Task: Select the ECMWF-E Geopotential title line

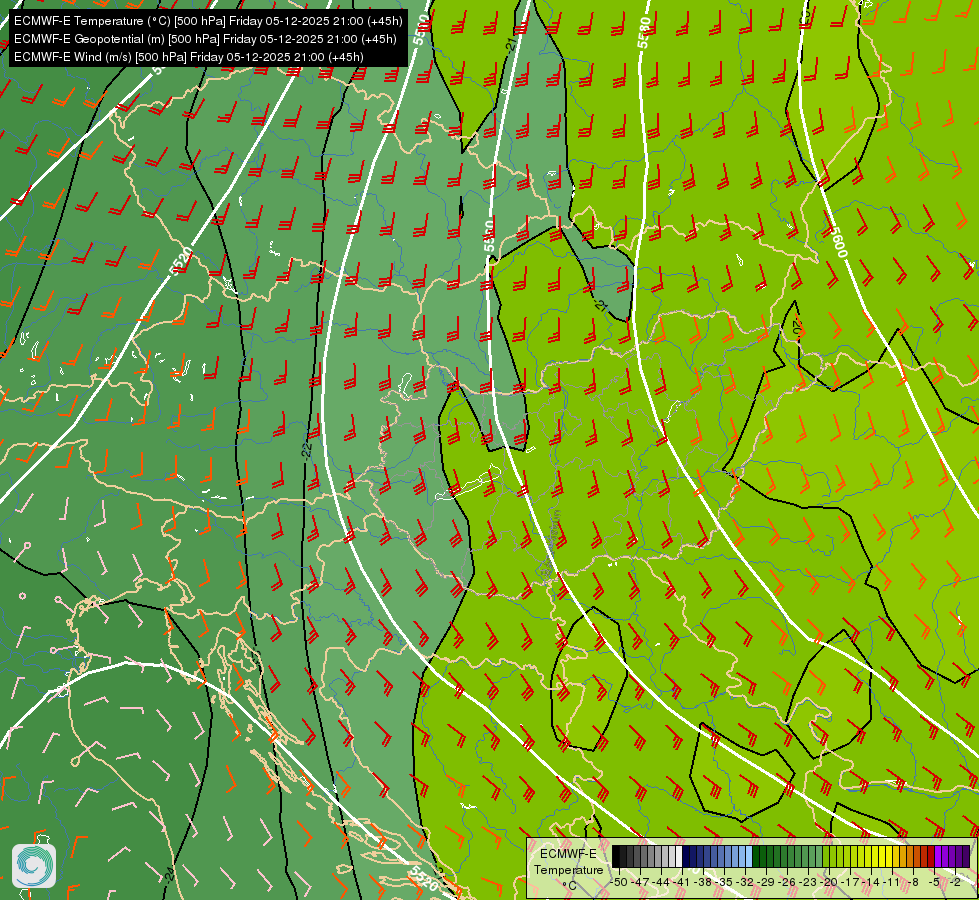Action: 205,39
